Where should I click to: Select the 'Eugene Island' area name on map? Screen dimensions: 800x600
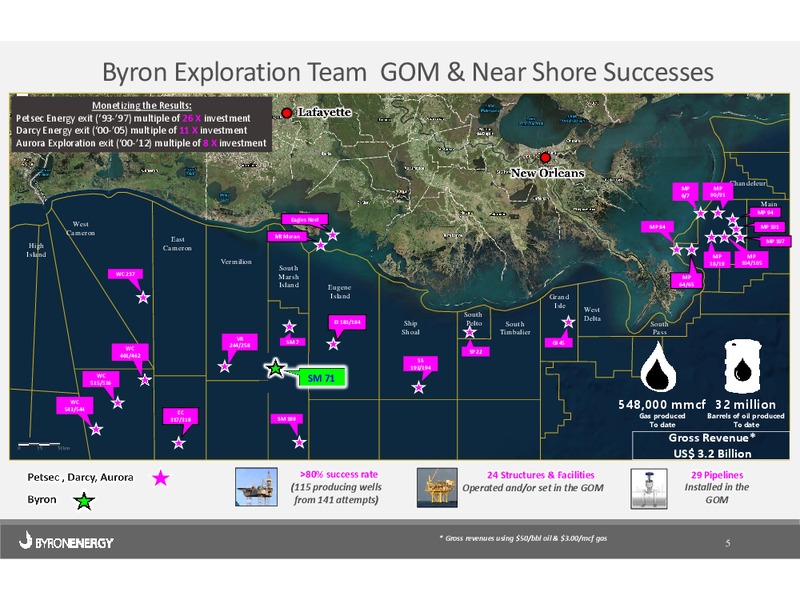pos(339,291)
